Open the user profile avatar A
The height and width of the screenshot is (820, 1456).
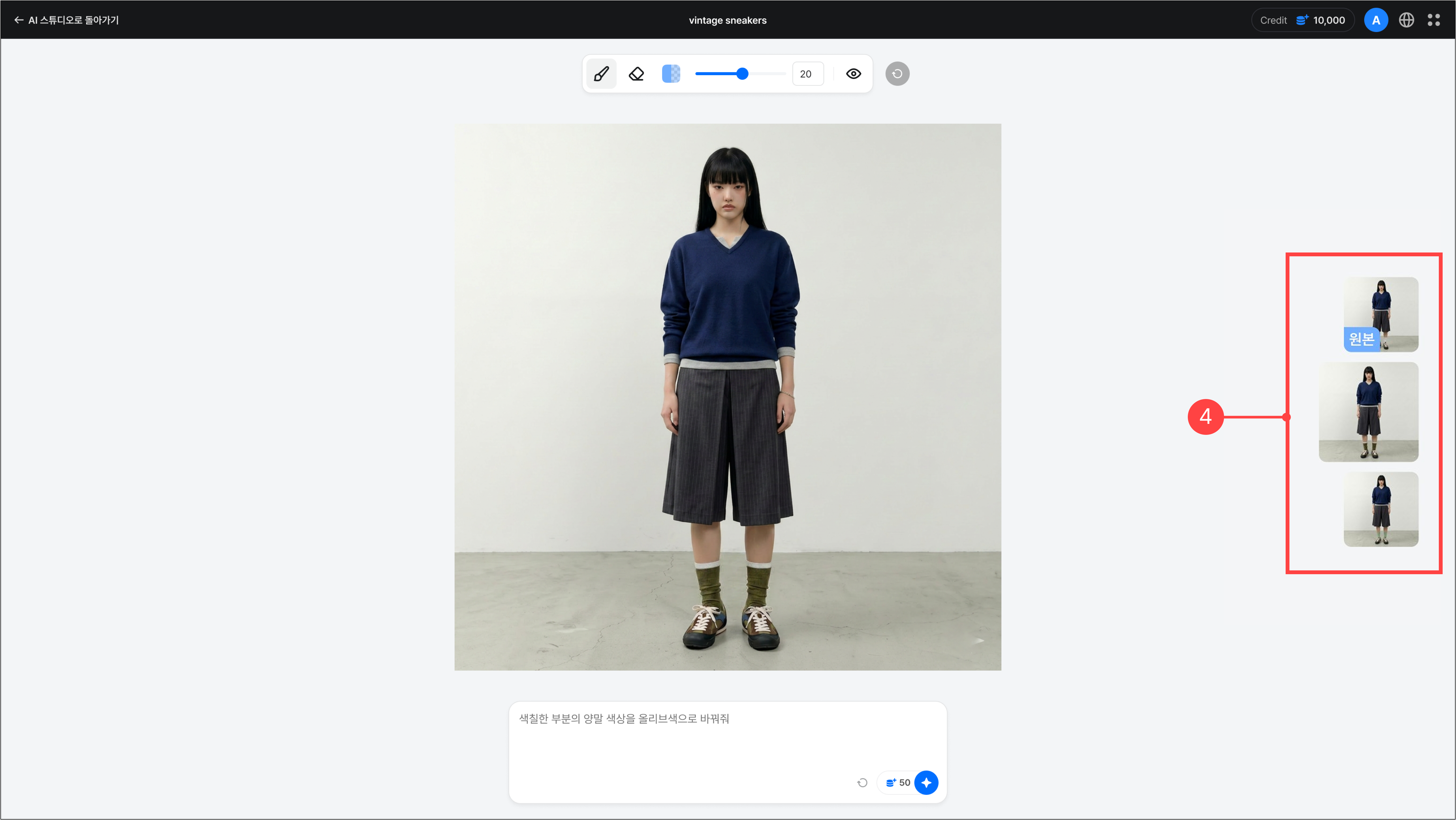point(1376,20)
